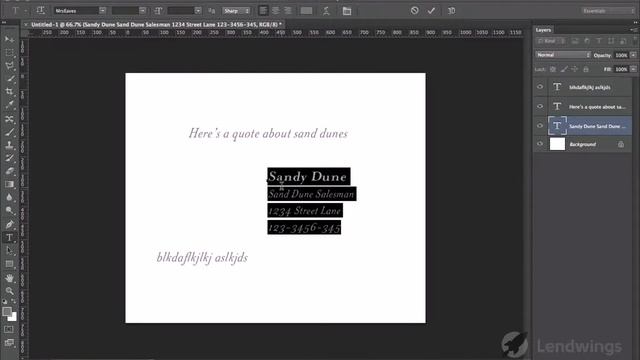Select the Rectangle shape tool
The height and width of the screenshot is (360, 640).
pyautogui.click(x=9, y=264)
